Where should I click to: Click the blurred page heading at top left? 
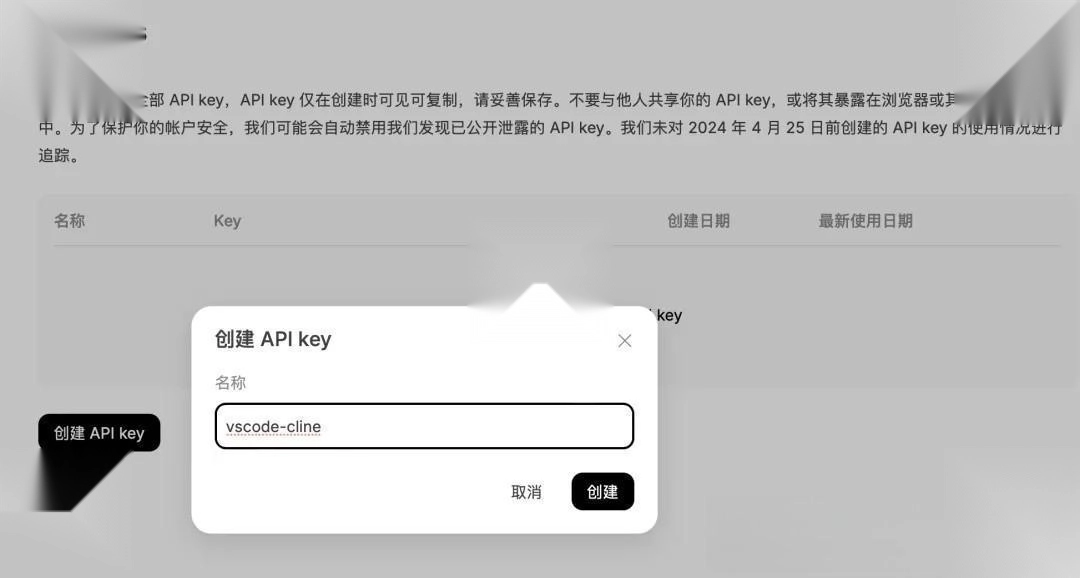point(103,34)
